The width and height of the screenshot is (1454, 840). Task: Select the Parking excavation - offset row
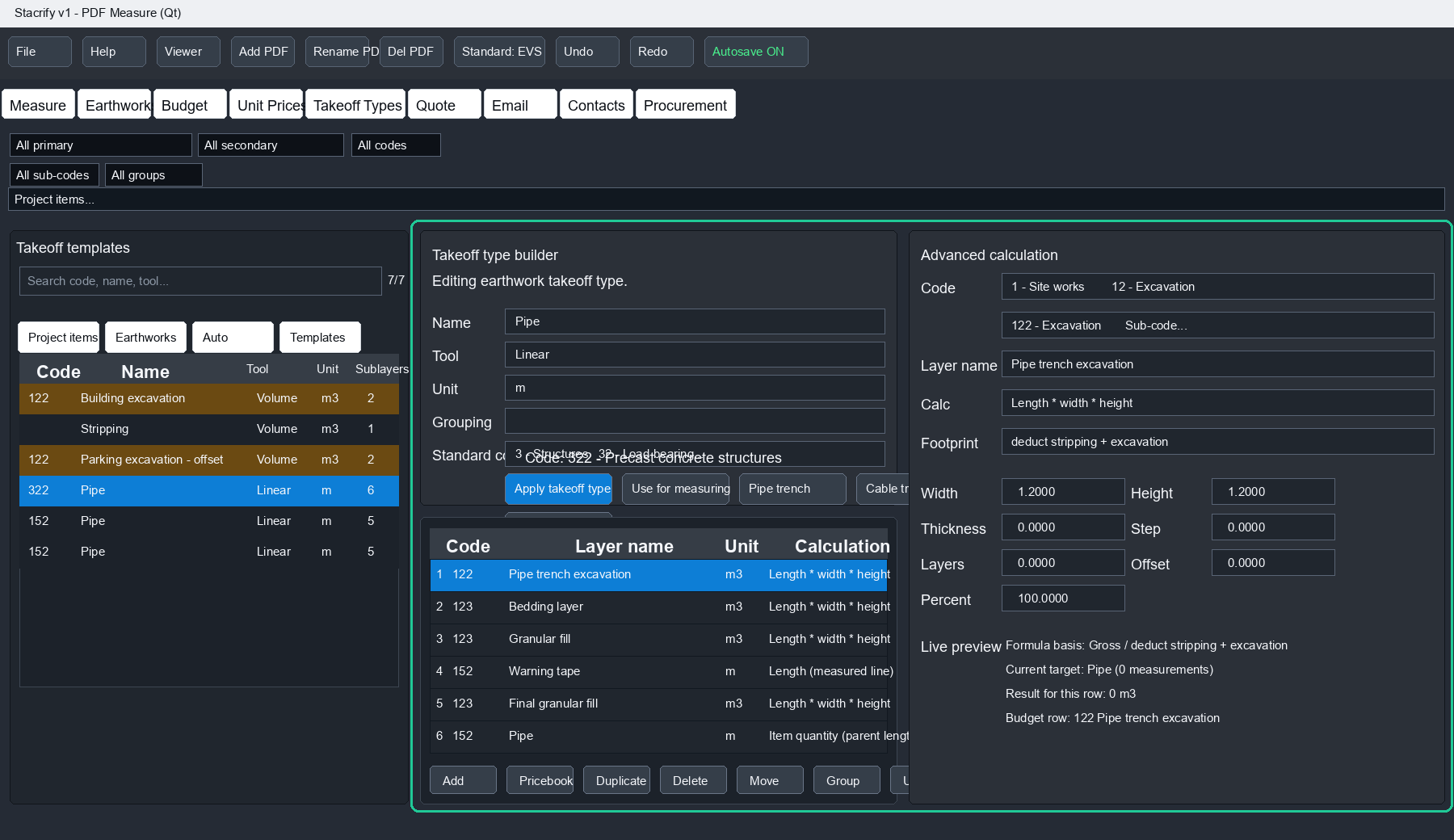click(209, 460)
